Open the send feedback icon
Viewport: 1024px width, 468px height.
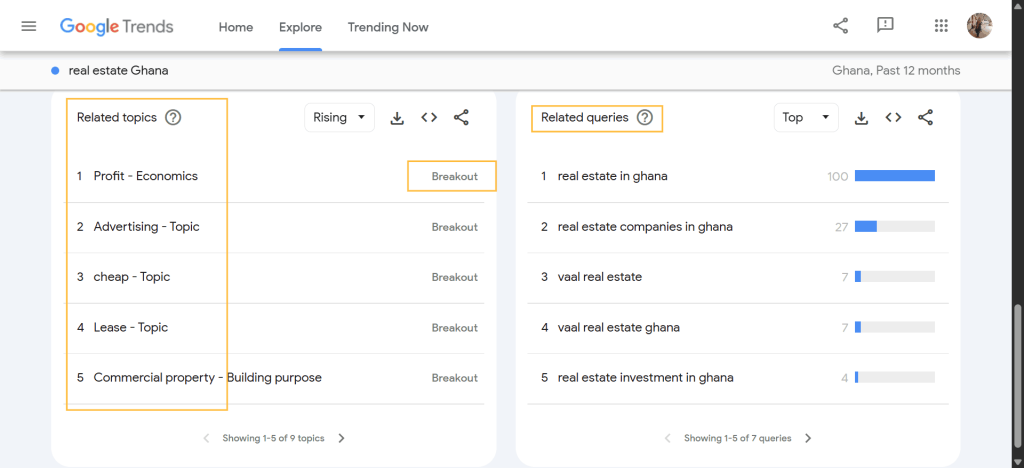[885, 26]
